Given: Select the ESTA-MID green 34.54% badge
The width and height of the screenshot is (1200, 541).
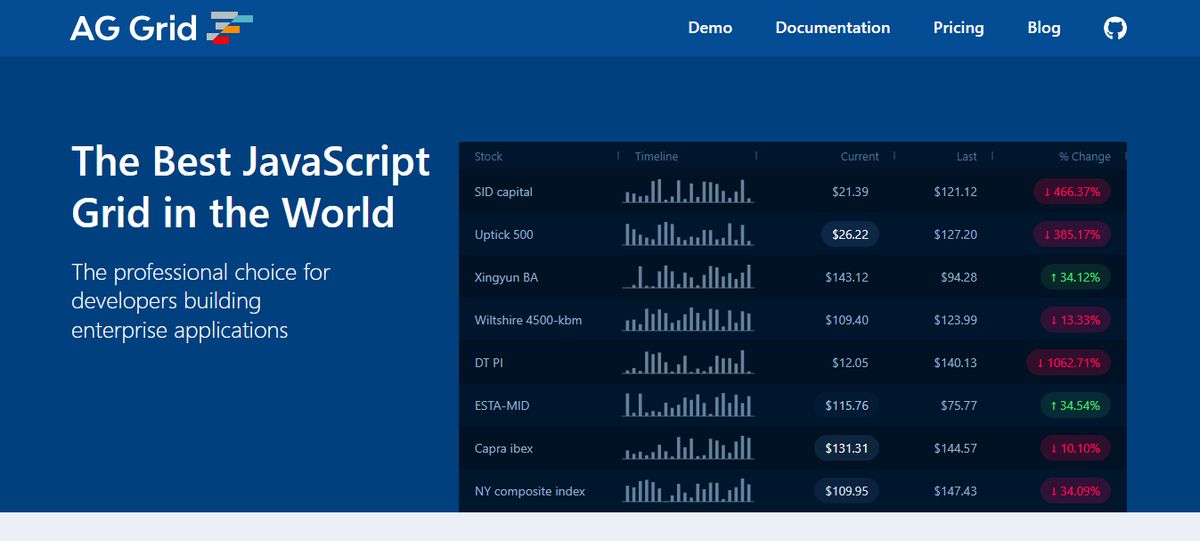Looking at the screenshot, I should point(1075,405).
